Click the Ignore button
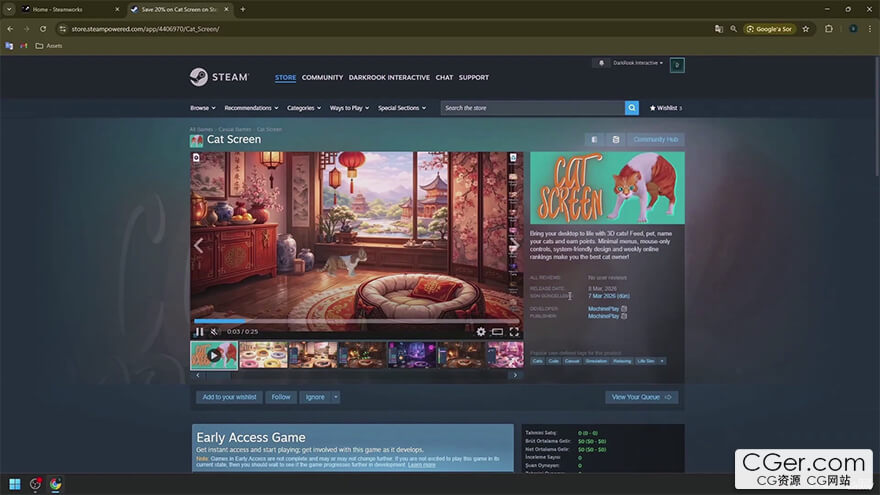The width and height of the screenshot is (880, 495). (315, 397)
